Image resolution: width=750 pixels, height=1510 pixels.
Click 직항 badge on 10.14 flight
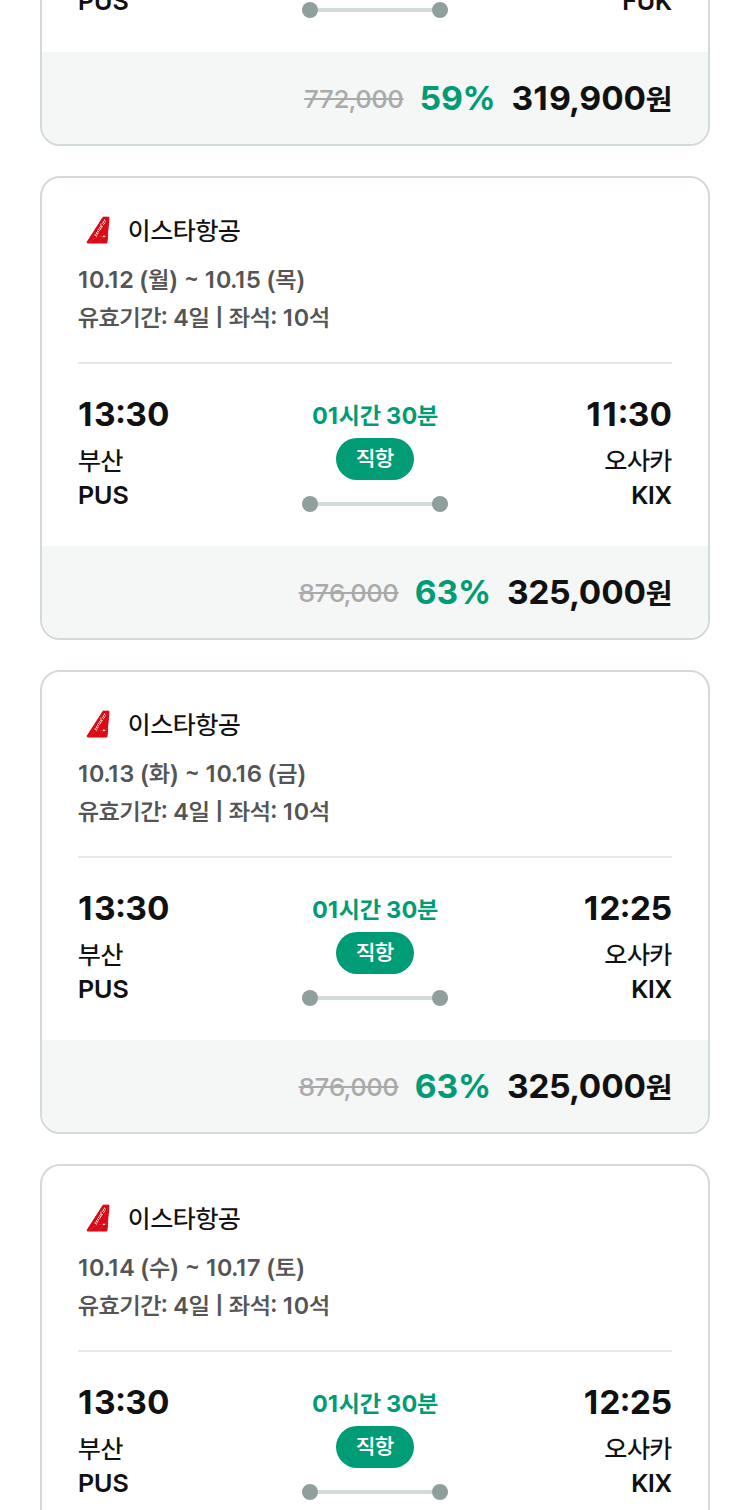tap(375, 1447)
